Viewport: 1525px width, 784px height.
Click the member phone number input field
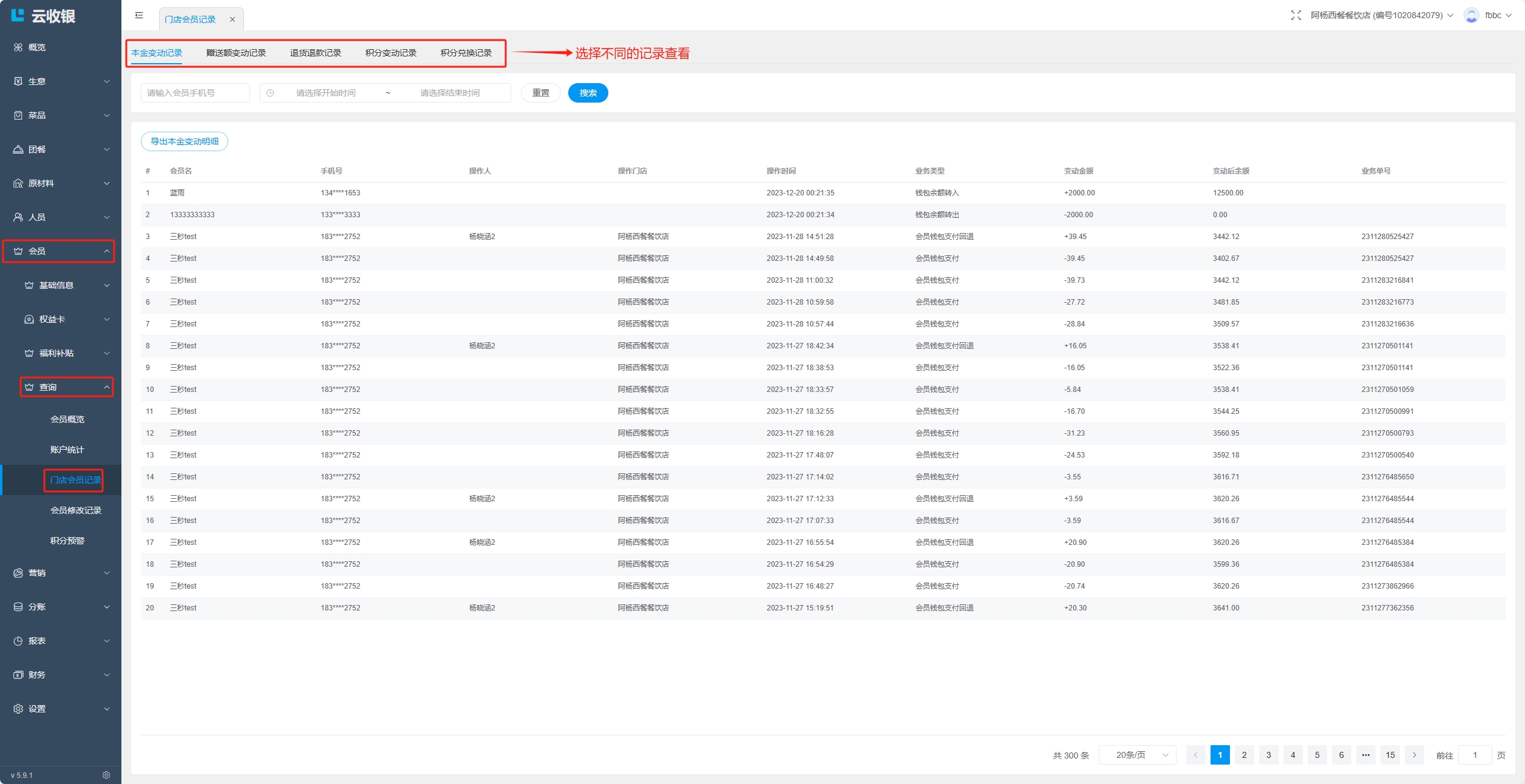[195, 93]
